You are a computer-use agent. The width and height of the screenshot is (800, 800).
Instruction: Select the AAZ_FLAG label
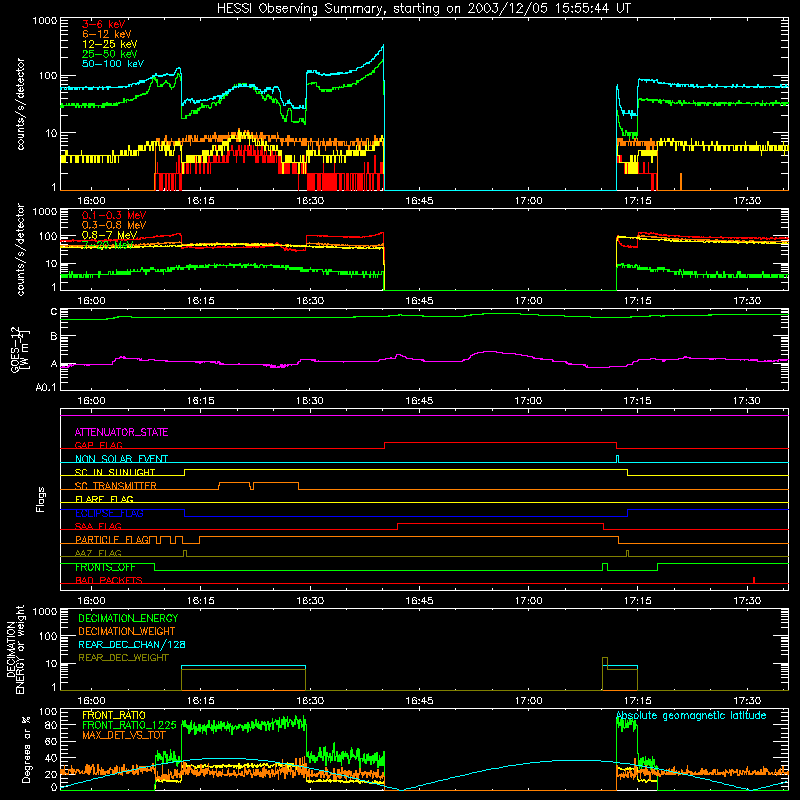coord(98,553)
